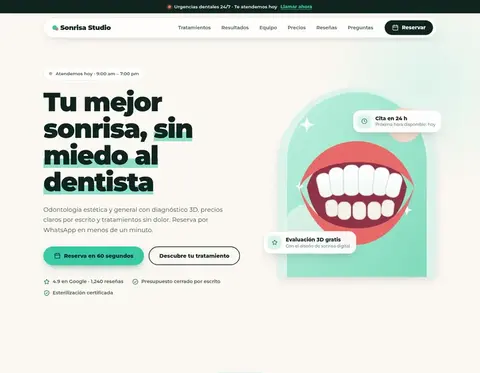Click text '4.9 en Google · 1,240 reseñas'
The width and height of the screenshot is (480, 373).
pos(88,282)
